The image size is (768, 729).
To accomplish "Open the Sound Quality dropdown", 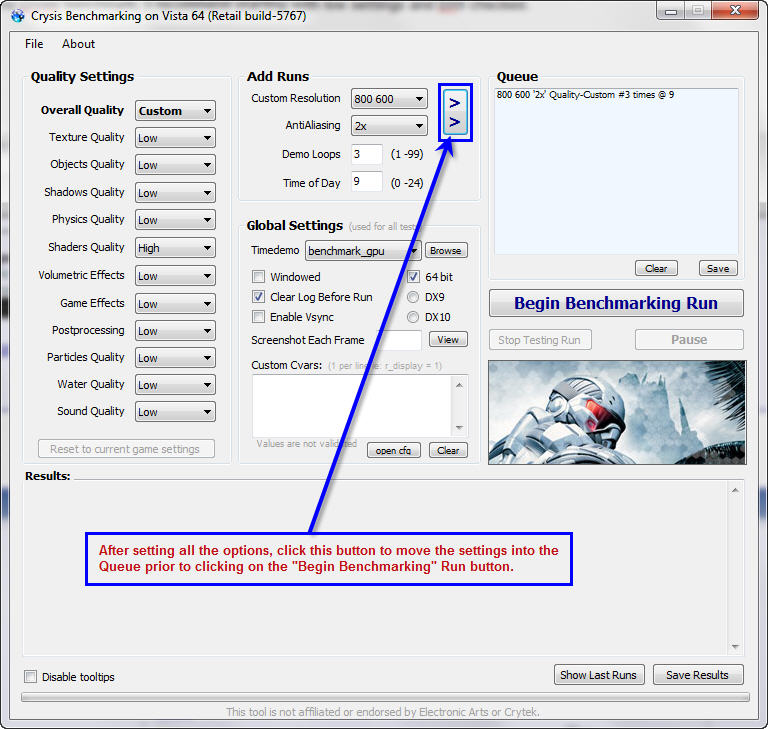I will coord(175,412).
